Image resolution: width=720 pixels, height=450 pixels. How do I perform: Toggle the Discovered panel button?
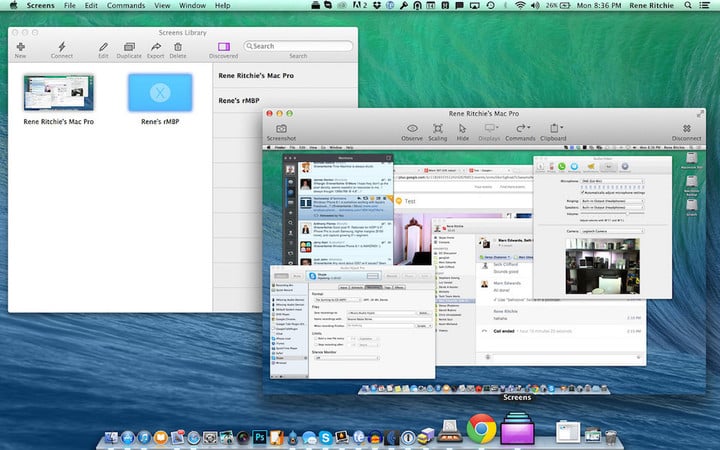(x=224, y=50)
